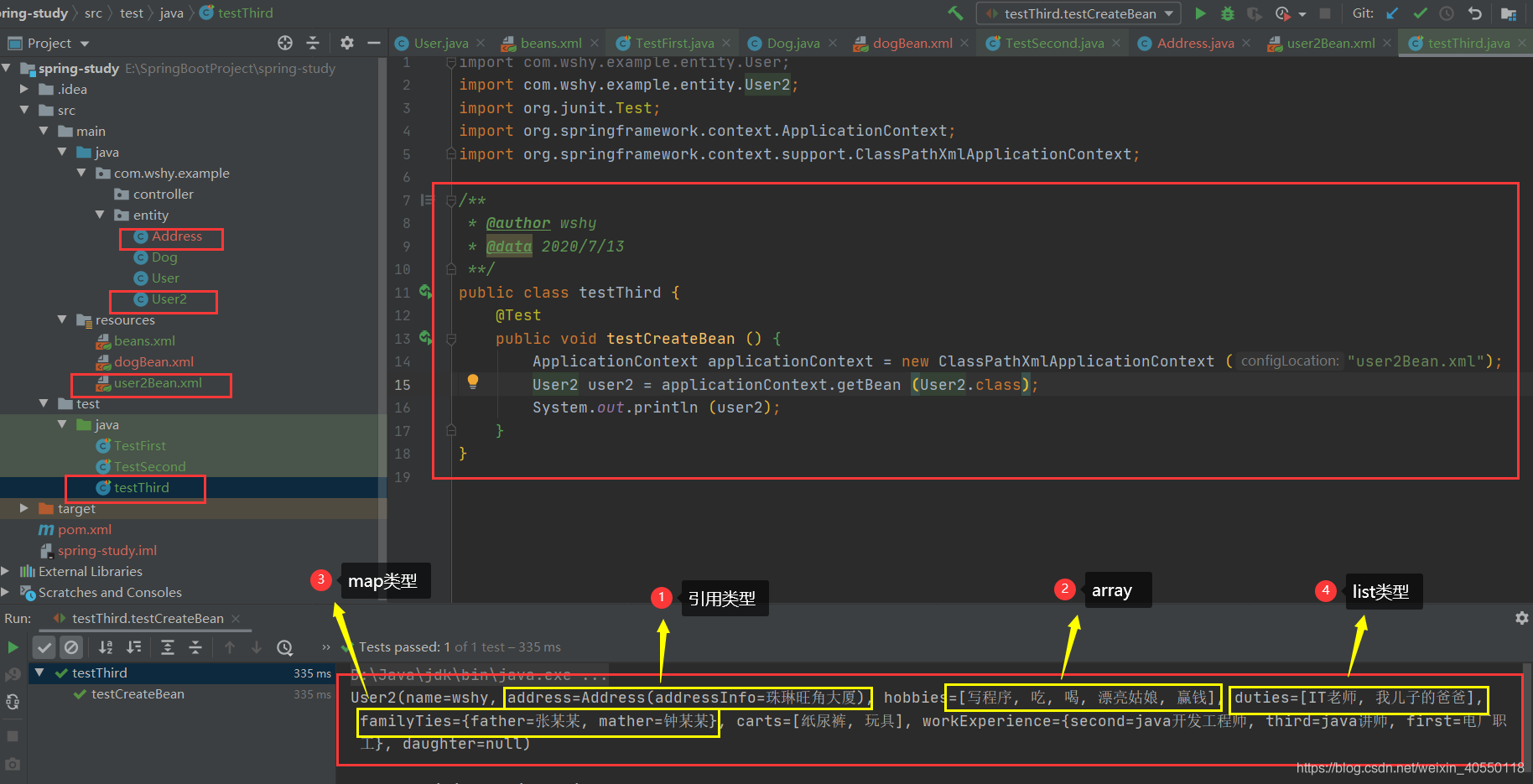Click the Git update project arrow
The width and height of the screenshot is (1533, 784).
1392,13
